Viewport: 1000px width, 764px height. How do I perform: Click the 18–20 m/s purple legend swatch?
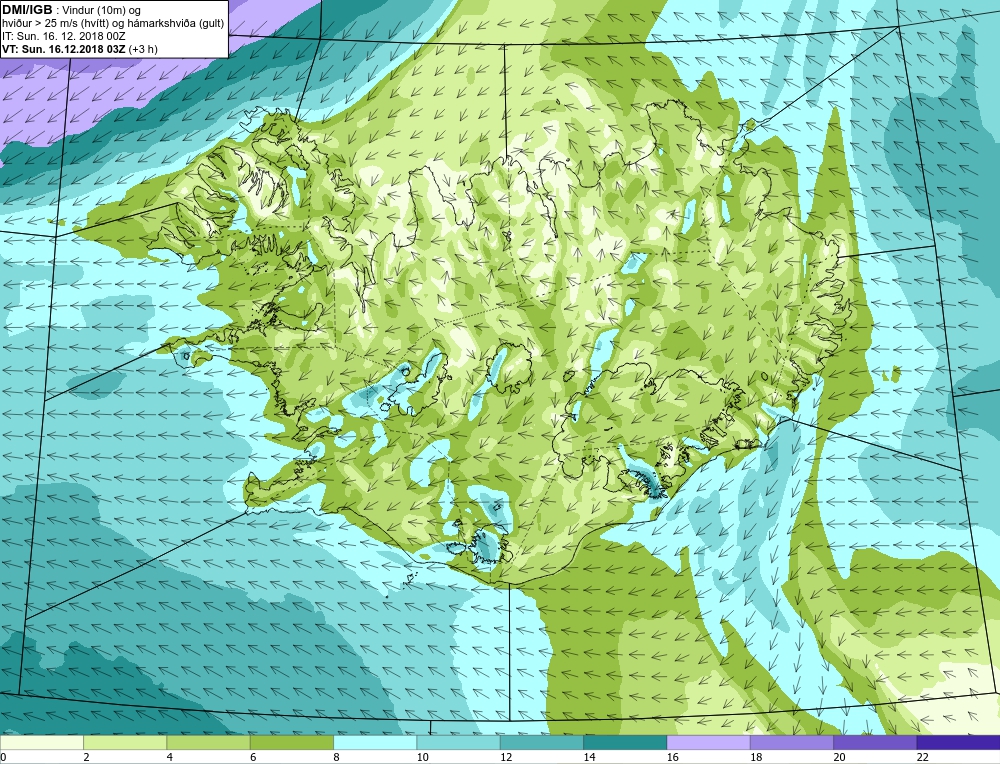[791, 742]
